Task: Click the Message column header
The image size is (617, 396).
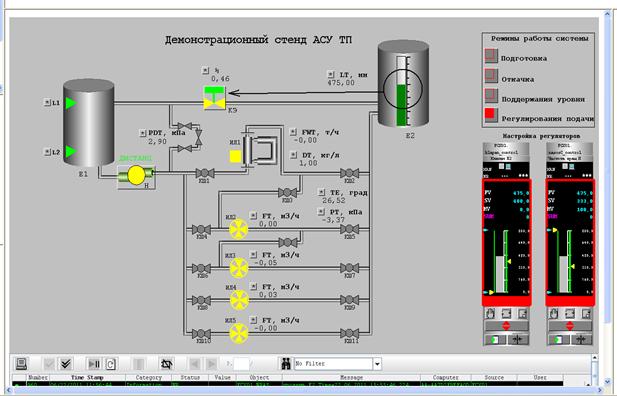Action: 351,377
